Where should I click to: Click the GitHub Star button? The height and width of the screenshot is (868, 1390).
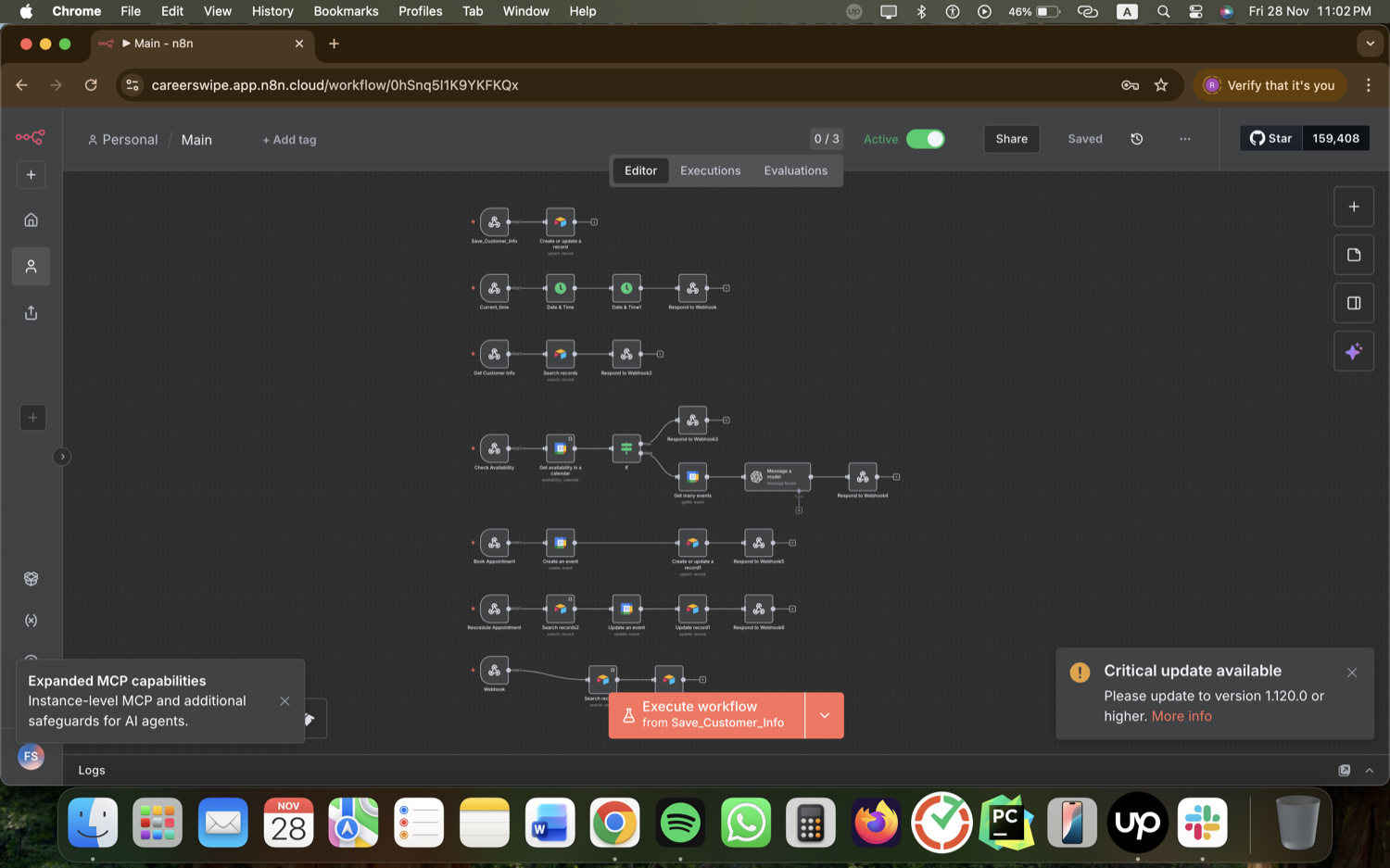coord(1270,138)
